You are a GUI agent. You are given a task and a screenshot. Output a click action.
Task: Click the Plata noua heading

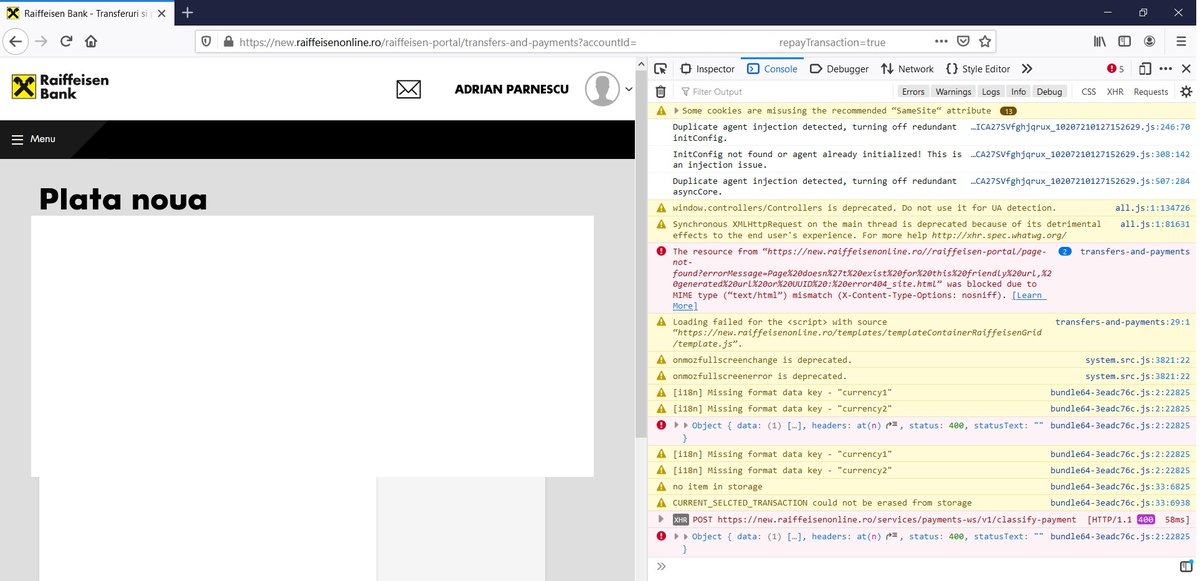click(x=122, y=199)
